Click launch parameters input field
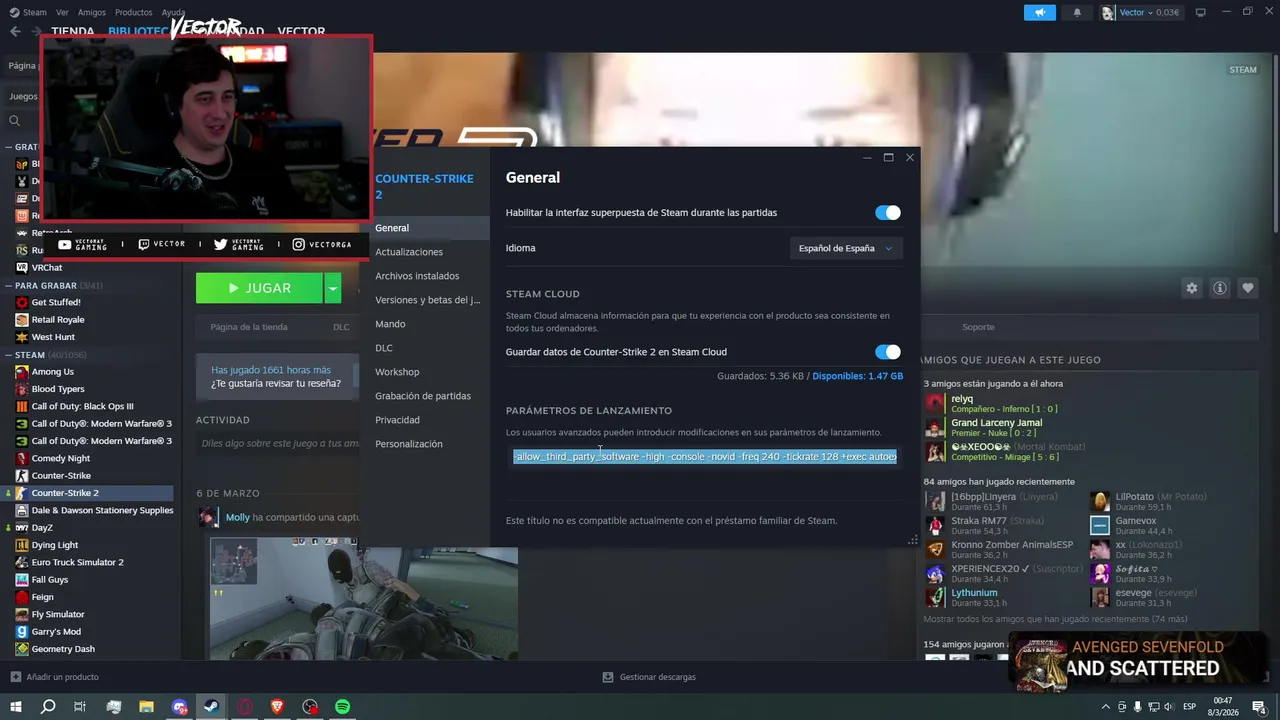This screenshot has width=1280, height=720. pyautogui.click(x=705, y=457)
